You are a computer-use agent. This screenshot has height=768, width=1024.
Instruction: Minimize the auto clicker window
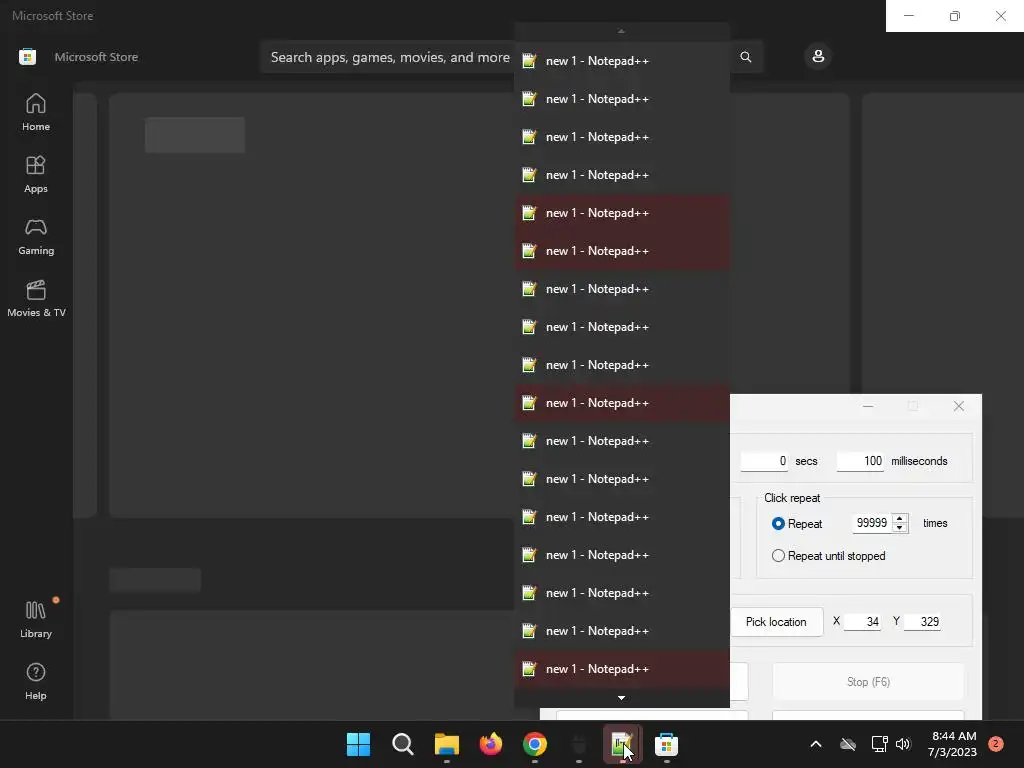[867, 406]
